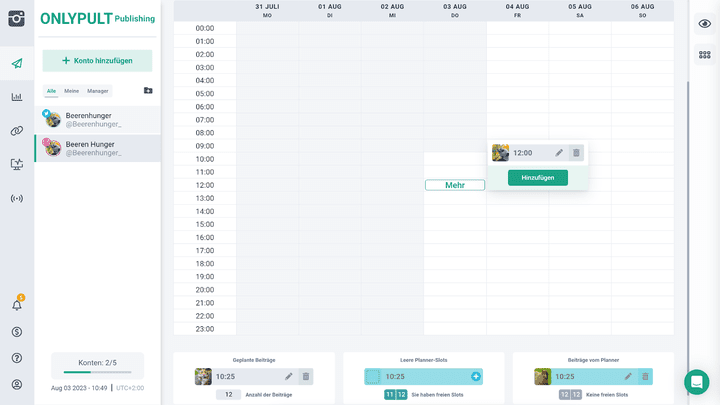720x405 pixels.
Task: Click the 02 AUG column header
Action: pos(392,11)
